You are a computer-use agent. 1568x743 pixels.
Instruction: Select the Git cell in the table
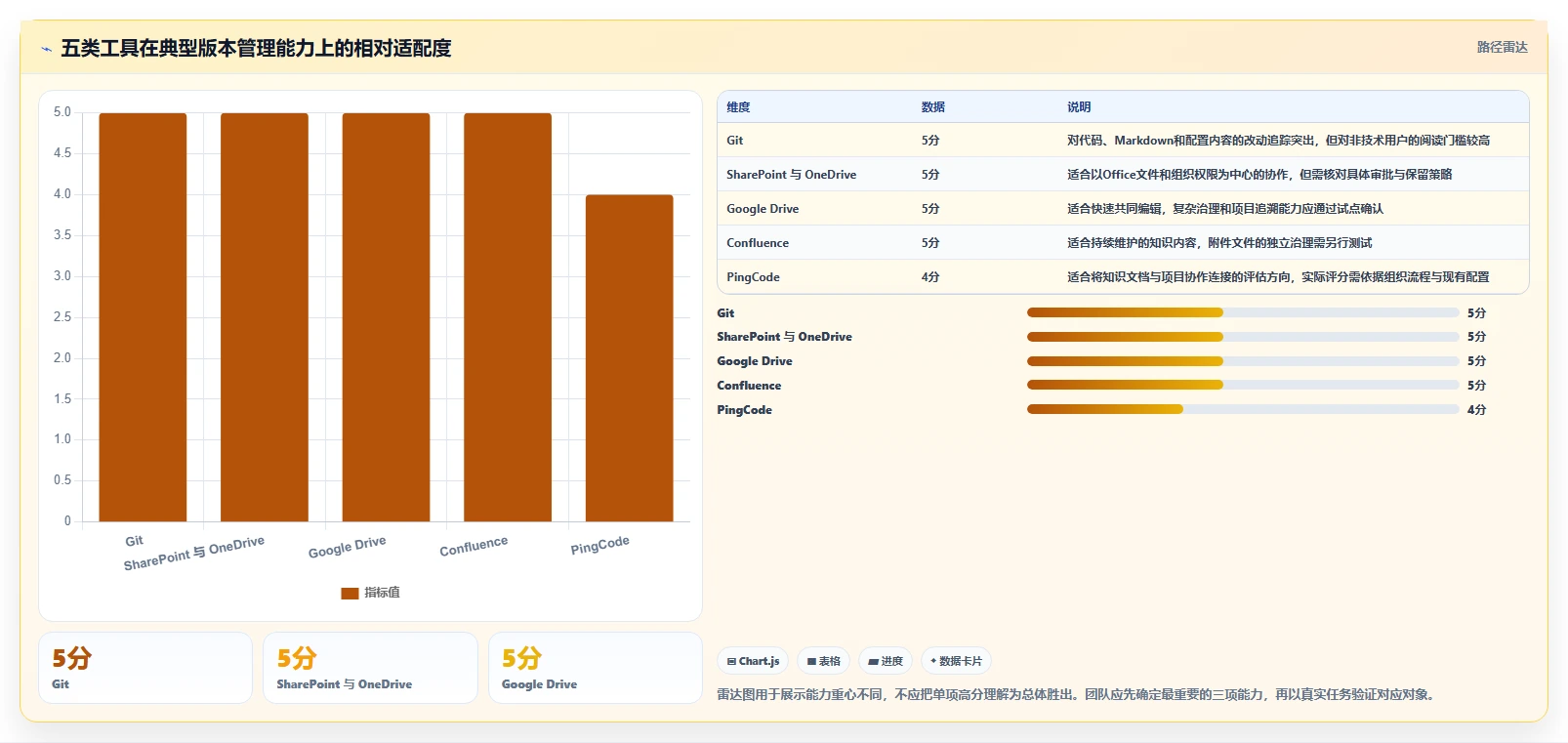click(735, 141)
